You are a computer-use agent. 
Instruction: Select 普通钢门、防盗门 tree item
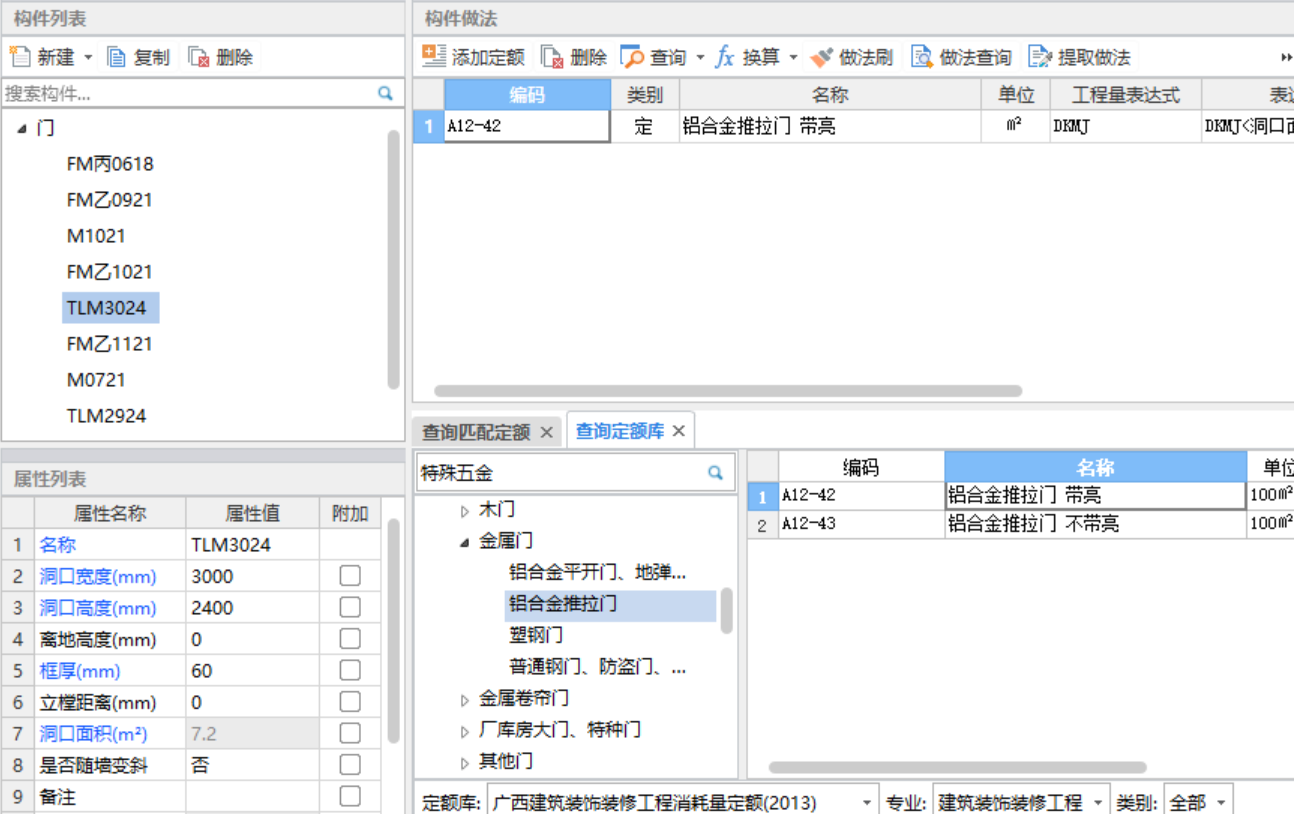597,667
